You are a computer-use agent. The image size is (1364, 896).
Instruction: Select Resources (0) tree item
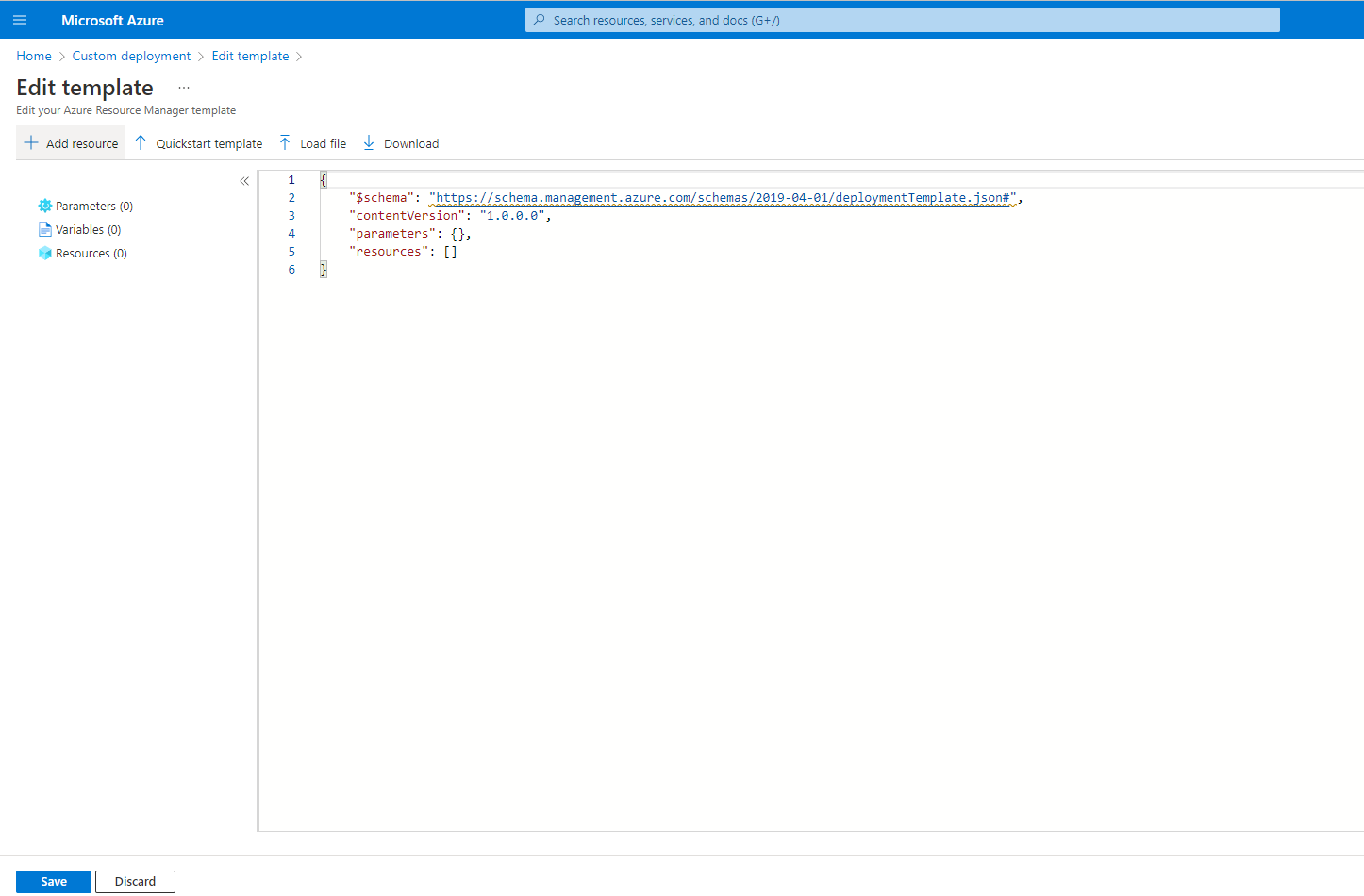pos(91,253)
